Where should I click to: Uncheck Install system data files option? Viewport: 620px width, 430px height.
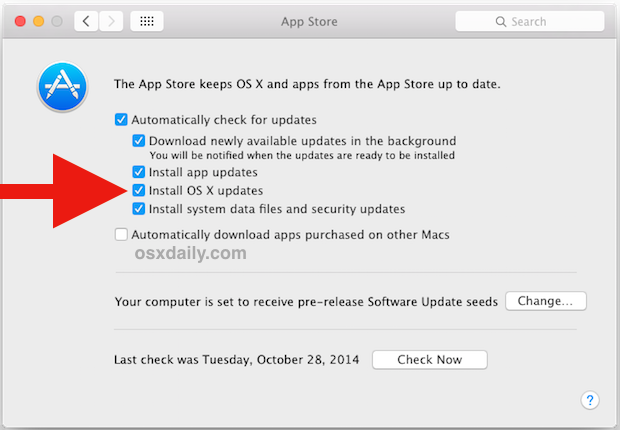point(139,209)
